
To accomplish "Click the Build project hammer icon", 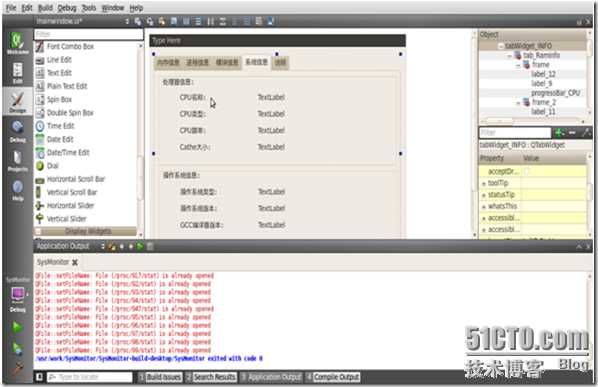I will point(17,367).
